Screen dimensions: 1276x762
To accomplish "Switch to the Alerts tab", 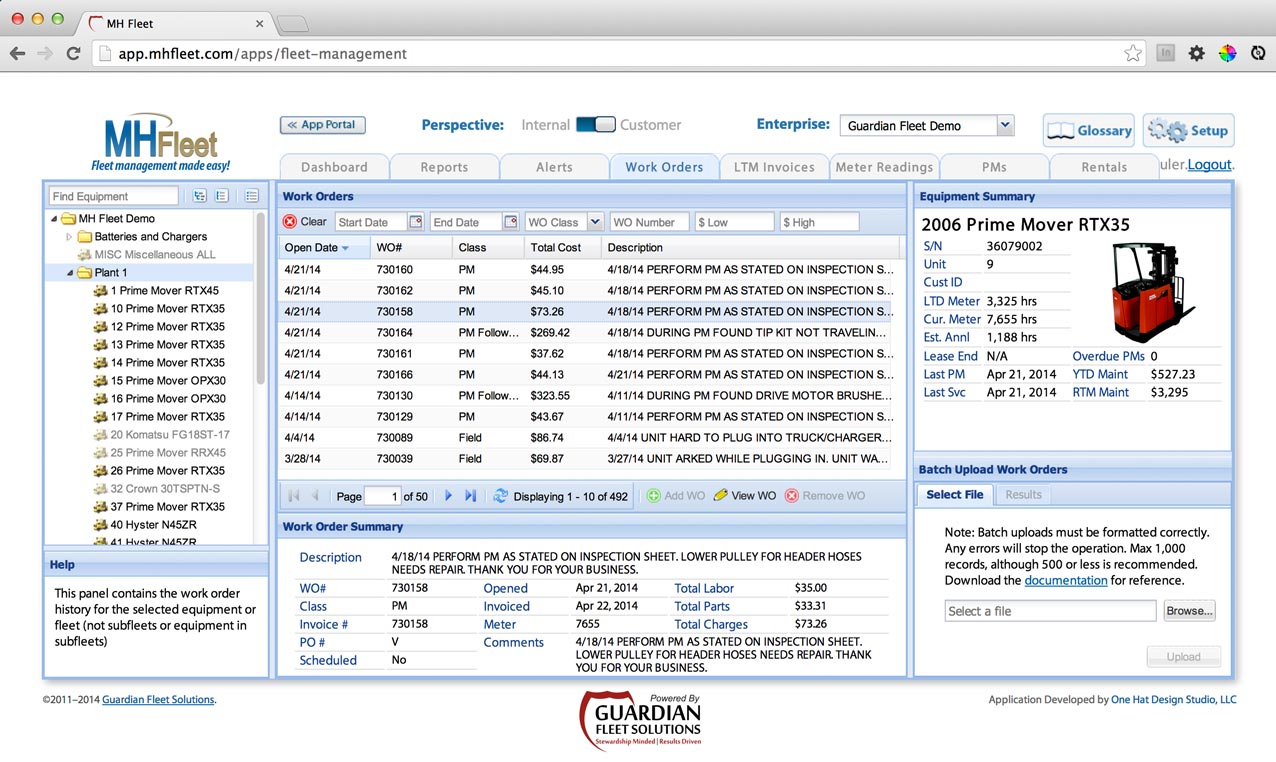I will [554, 167].
